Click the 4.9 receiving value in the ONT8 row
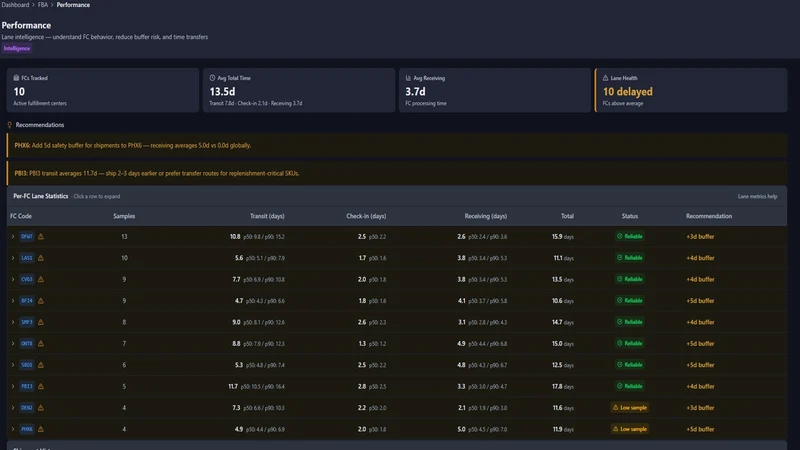 461,344
